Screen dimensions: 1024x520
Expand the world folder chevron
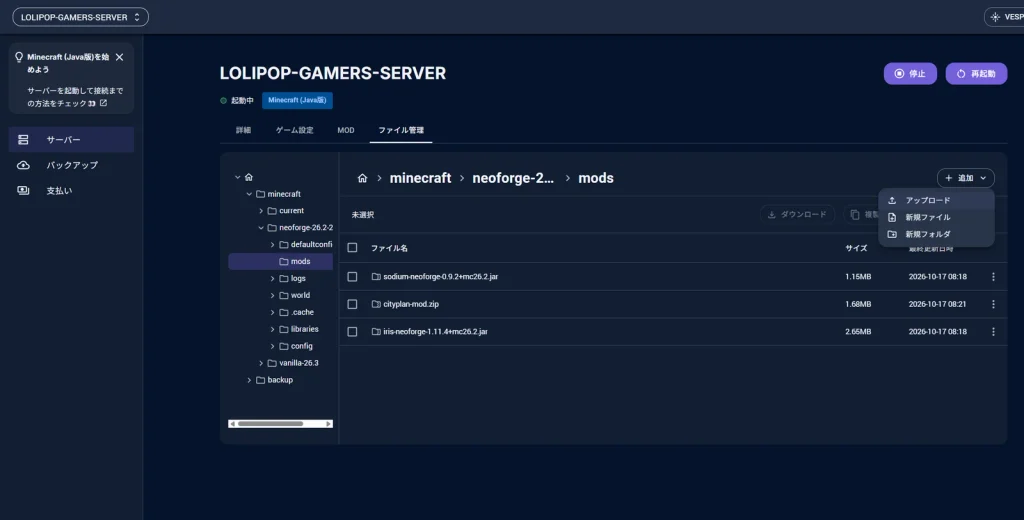(x=272, y=295)
